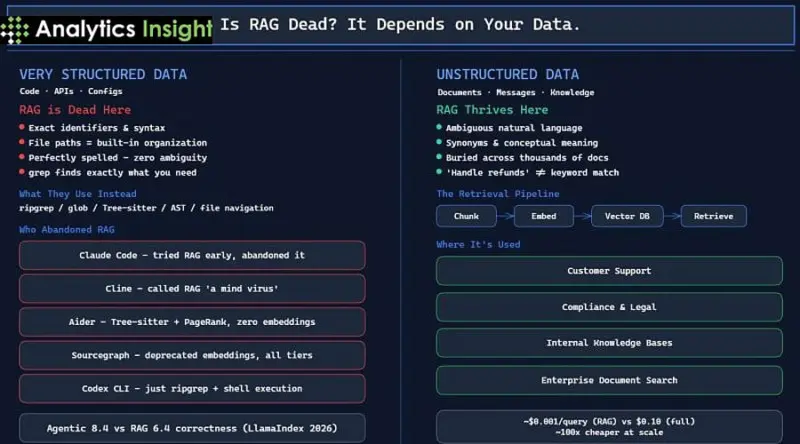Open the Sourcegraph deprecated embeddings box
Screen dimensions: 800x444
(192, 355)
